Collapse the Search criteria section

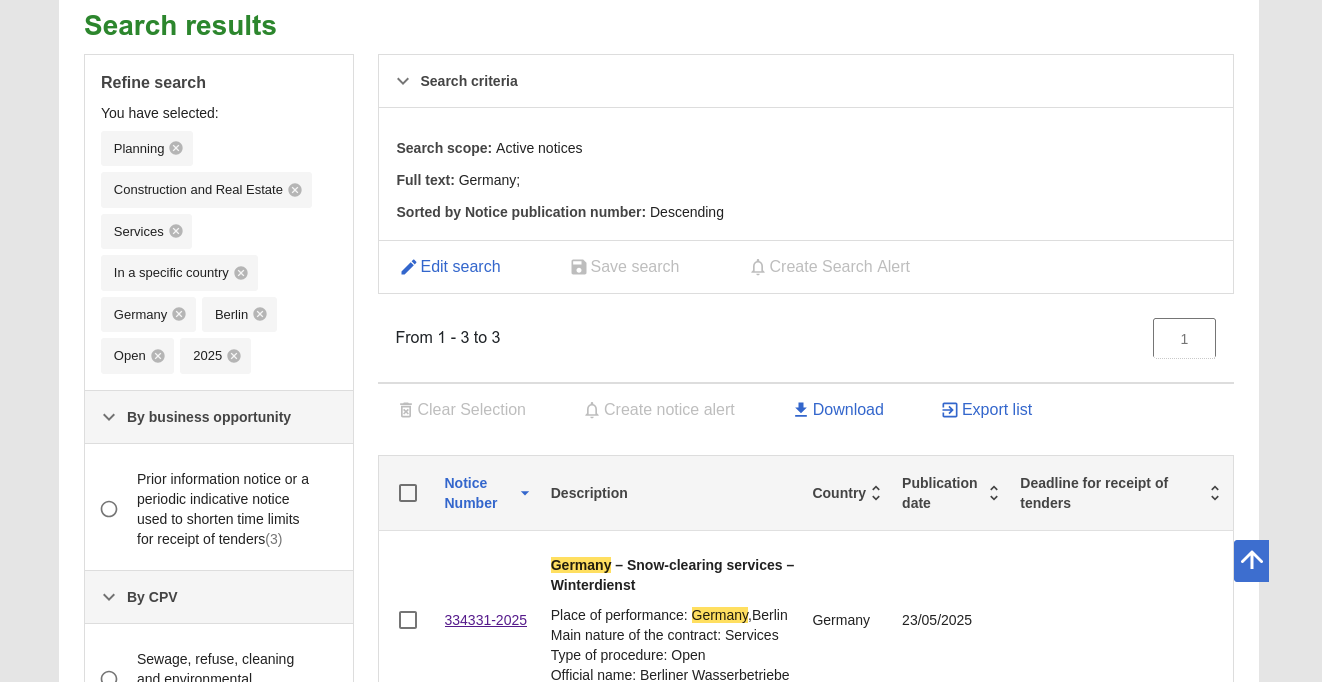(x=403, y=81)
